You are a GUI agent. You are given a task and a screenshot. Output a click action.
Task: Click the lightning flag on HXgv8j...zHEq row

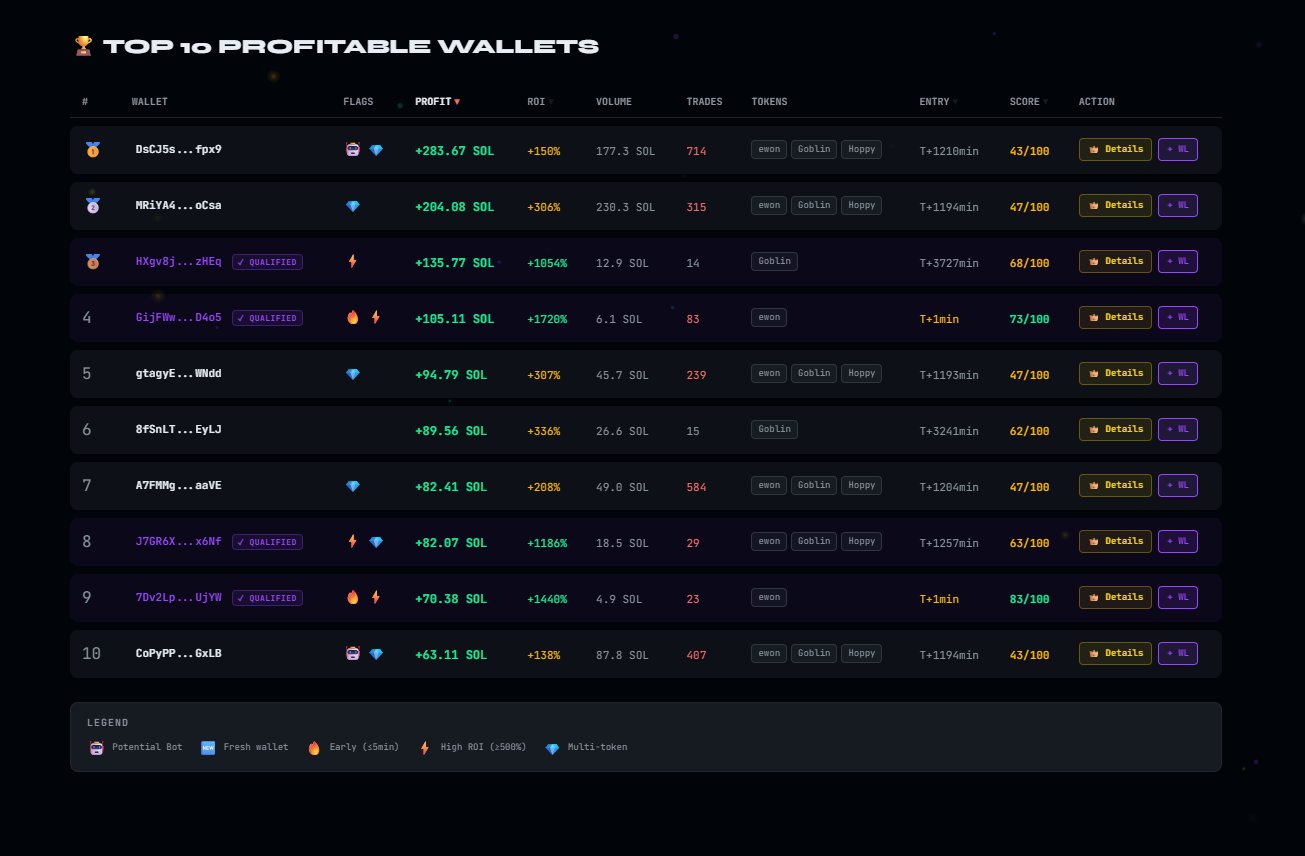point(352,262)
